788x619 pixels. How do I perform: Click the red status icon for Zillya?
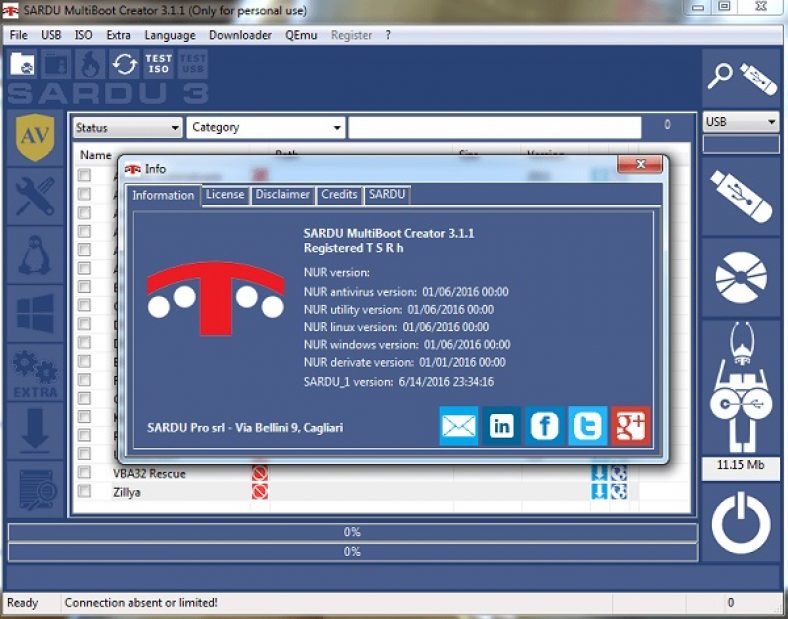coord(260,491)
